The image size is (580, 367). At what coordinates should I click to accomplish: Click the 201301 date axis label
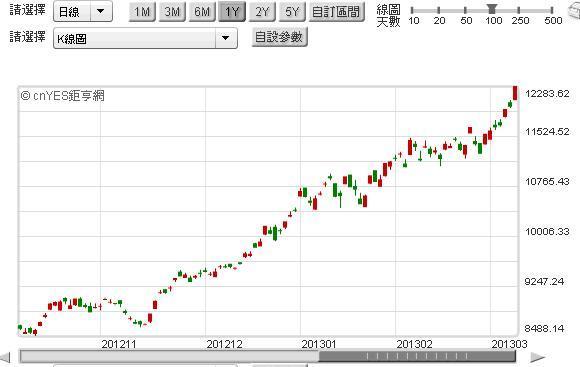[x=319, y=344]
